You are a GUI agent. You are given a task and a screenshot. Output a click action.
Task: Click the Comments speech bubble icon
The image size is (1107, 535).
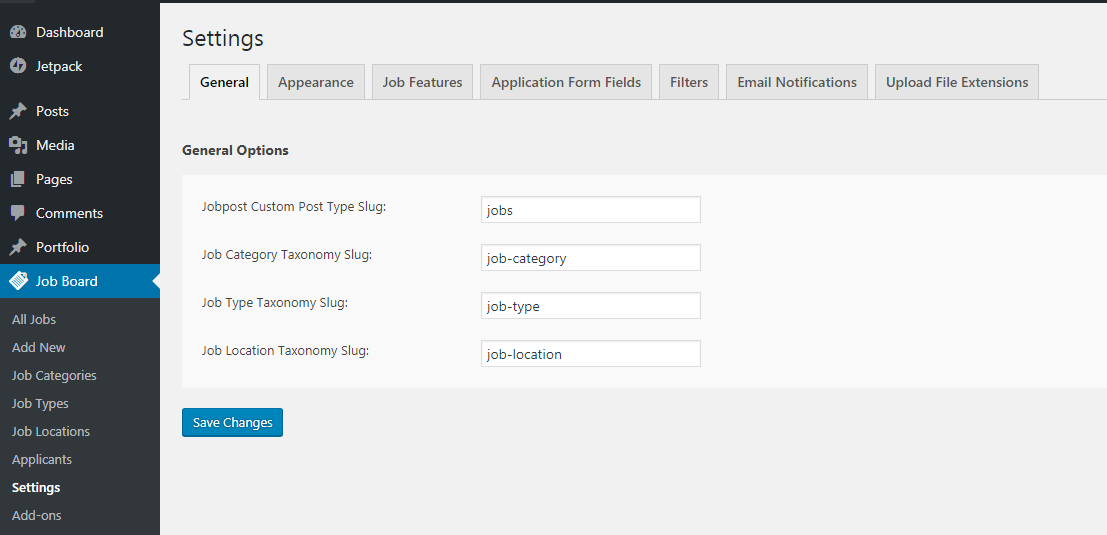pos(18,213)
